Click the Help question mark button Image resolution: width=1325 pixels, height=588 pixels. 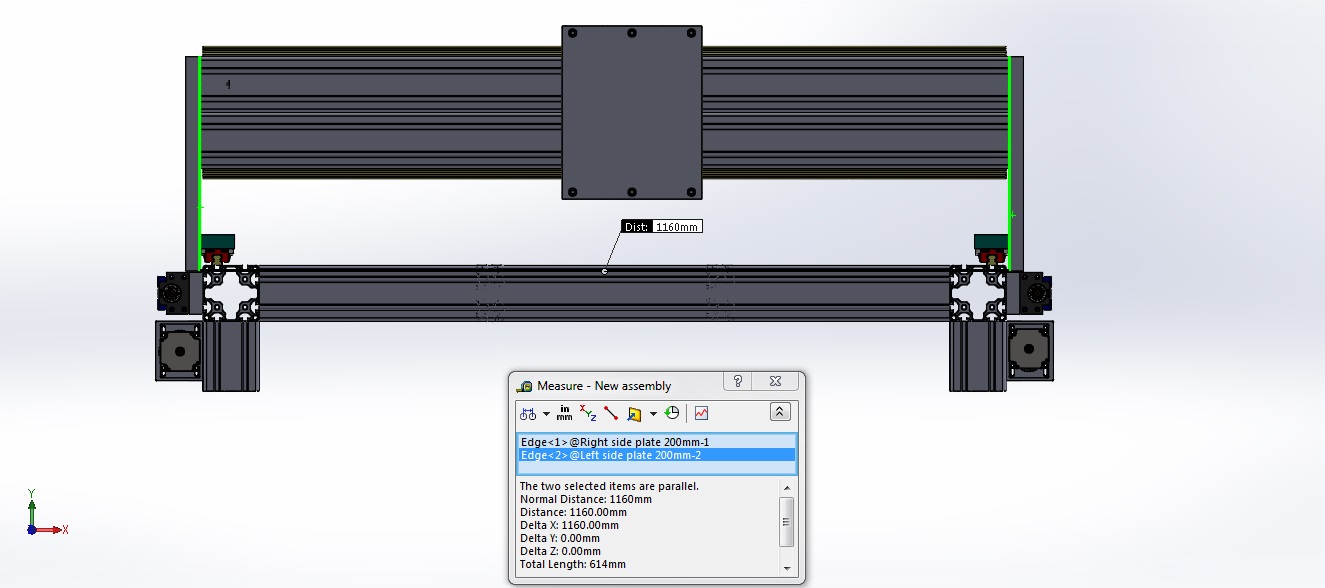pos(737,382)
